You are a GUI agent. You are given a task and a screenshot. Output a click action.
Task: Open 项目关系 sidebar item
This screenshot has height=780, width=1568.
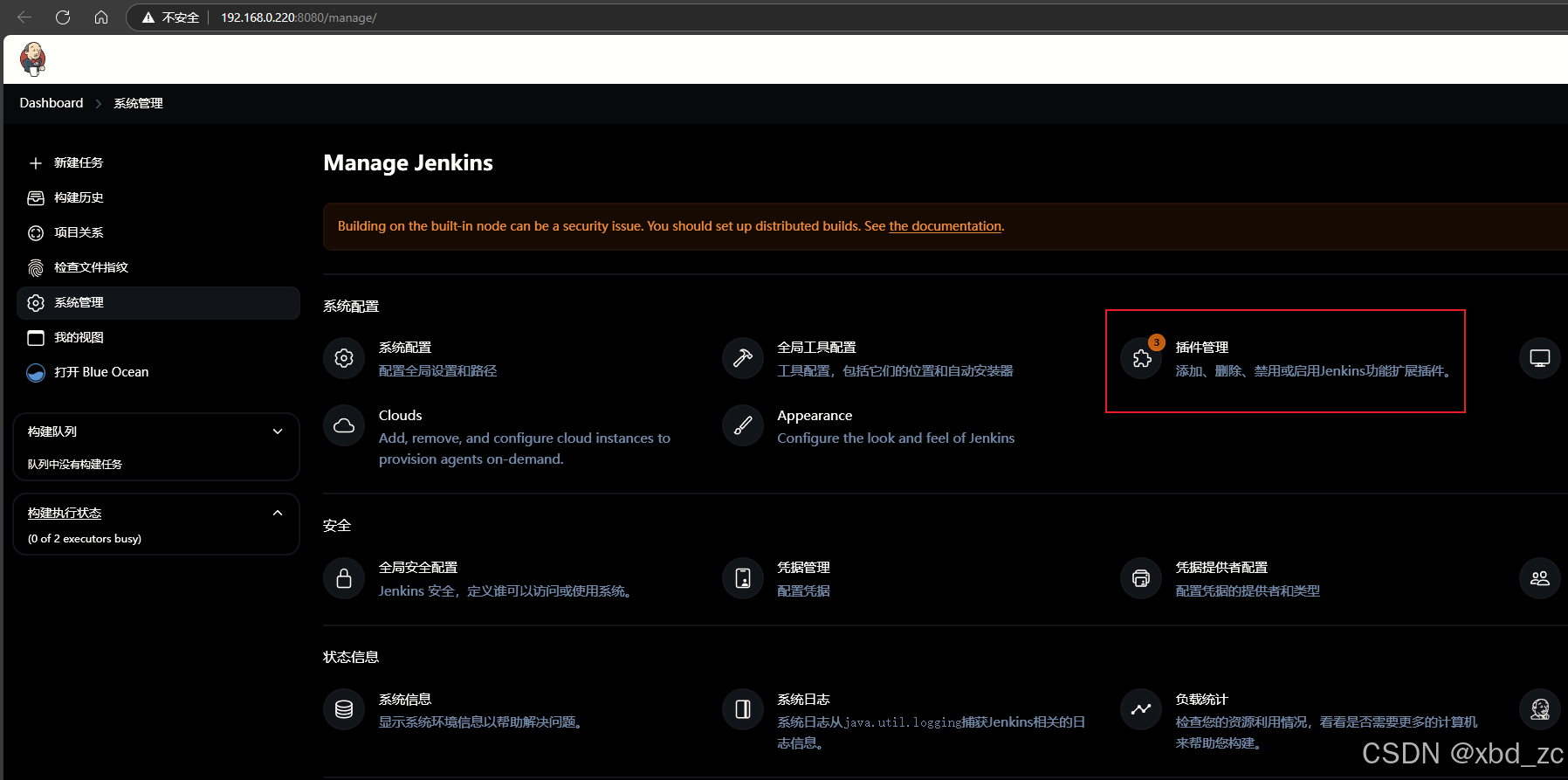pos(79,233)
